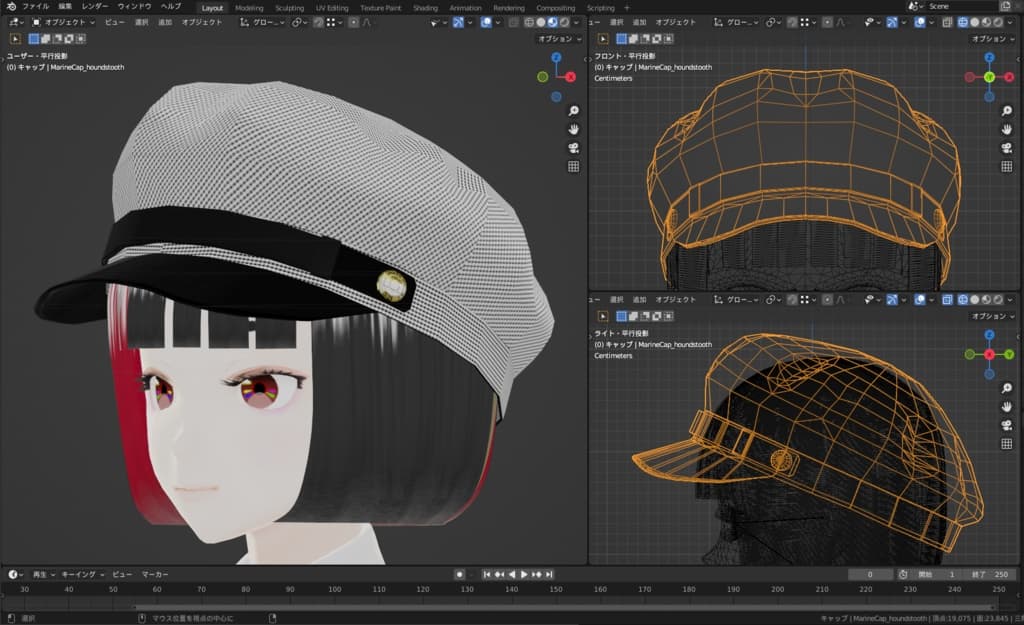Switch perspective/orthographic grid icon in right-side viewport

(x=1007, y=443)
